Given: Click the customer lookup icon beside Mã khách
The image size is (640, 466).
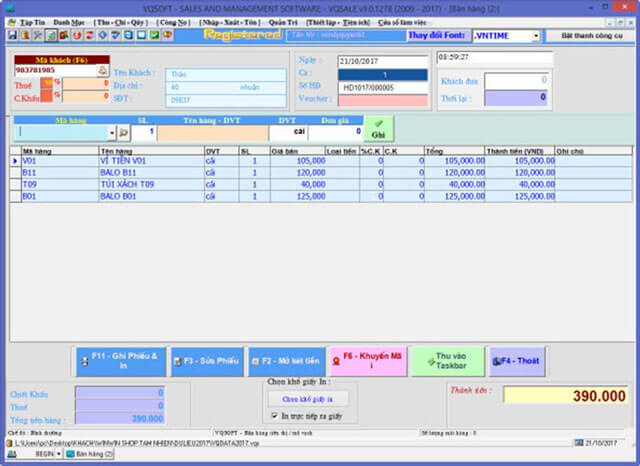Looking at the screenshot, I should coord(102,71).
